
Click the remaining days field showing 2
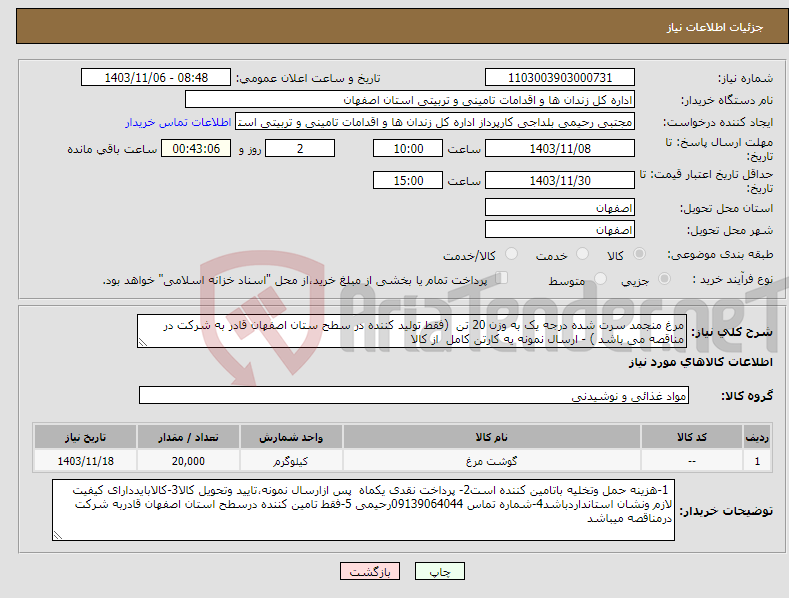(x=300, y=148)
